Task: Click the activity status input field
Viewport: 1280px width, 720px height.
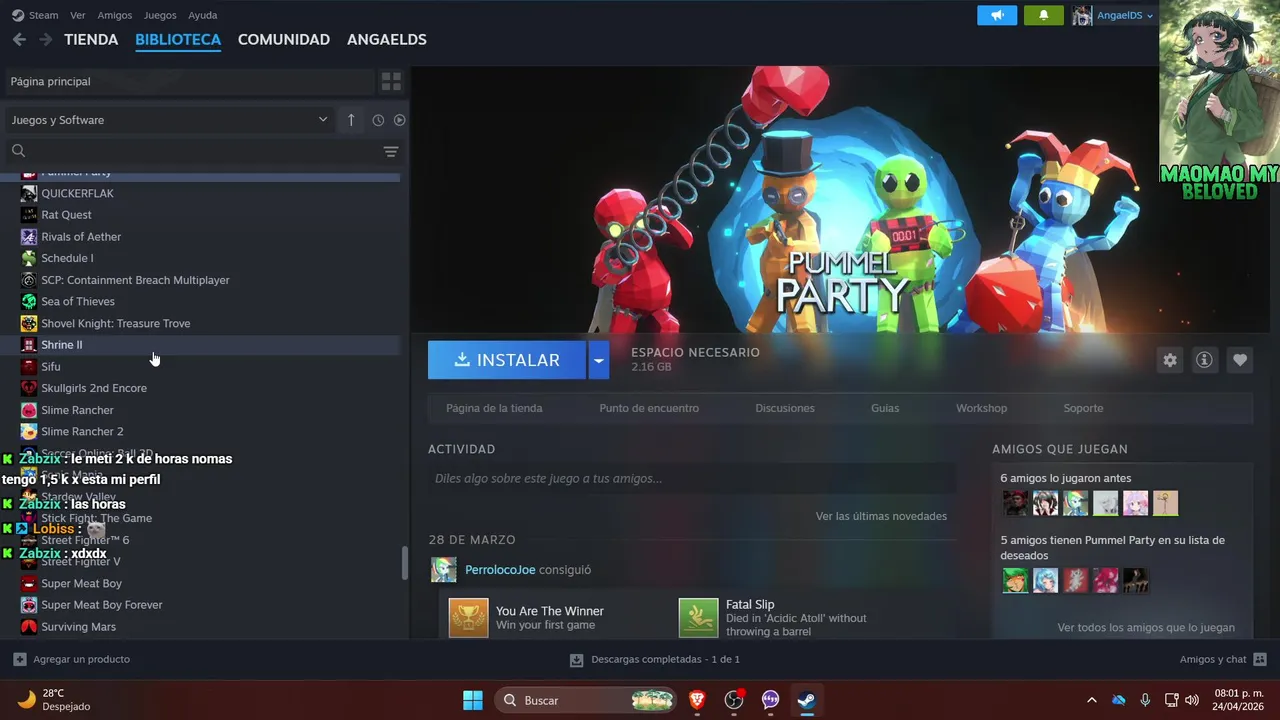Action: tap(692, 479)
